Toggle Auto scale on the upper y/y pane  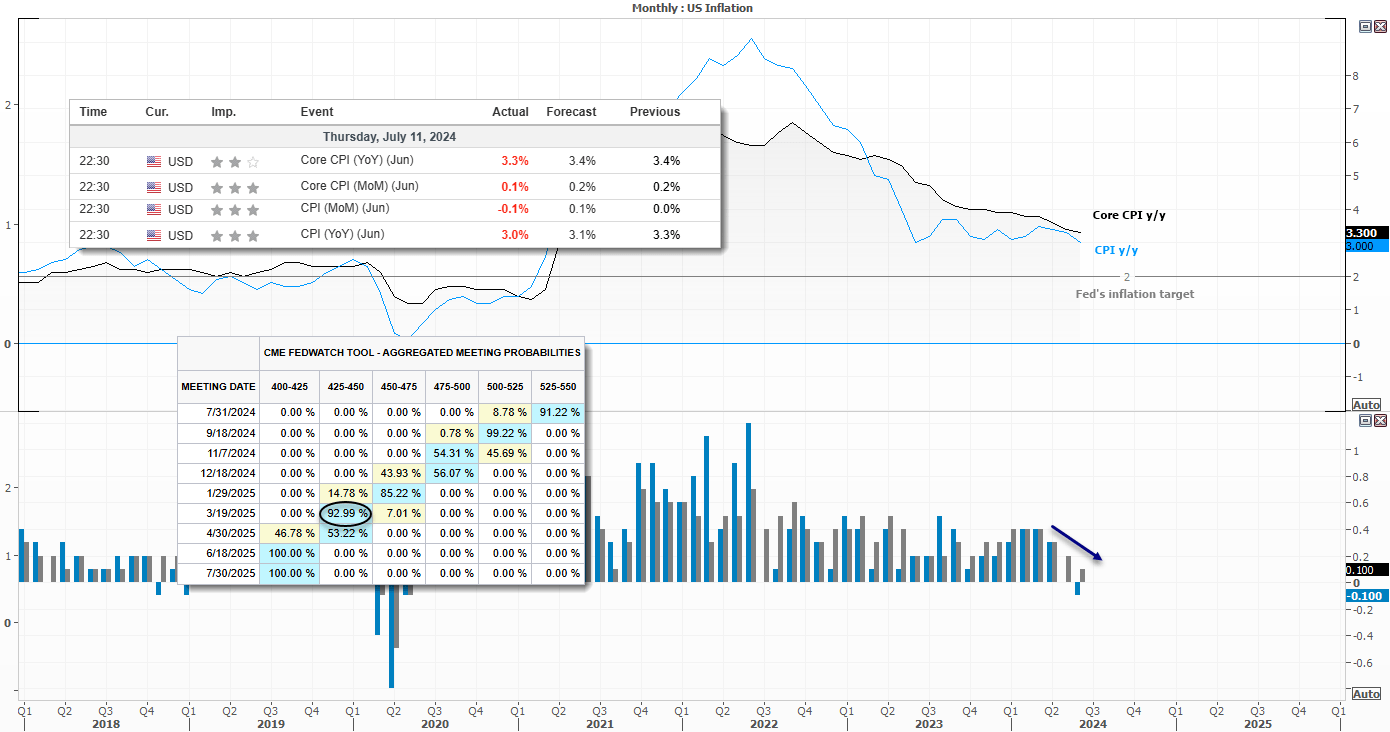coord(1366,405)
